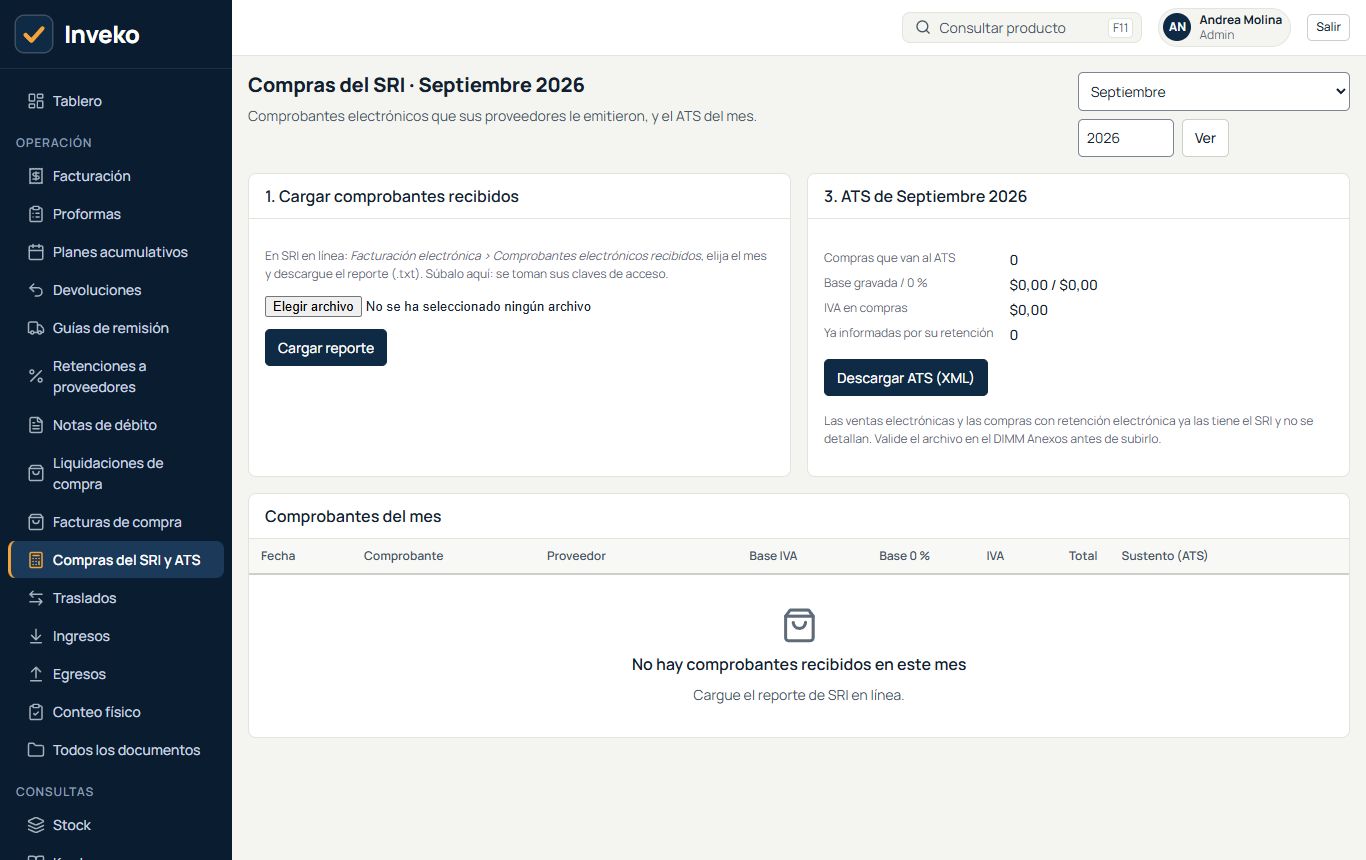
Task: Click the Base IVA column header
Action: (x=773, y=556)
